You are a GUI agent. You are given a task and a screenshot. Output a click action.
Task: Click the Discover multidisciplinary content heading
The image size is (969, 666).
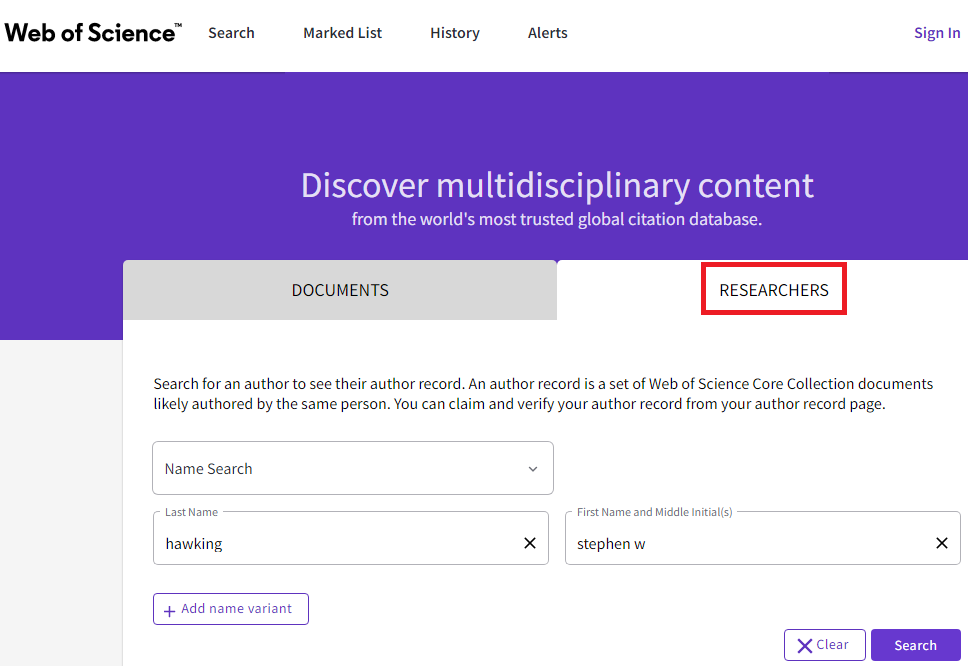pos(557,185)
